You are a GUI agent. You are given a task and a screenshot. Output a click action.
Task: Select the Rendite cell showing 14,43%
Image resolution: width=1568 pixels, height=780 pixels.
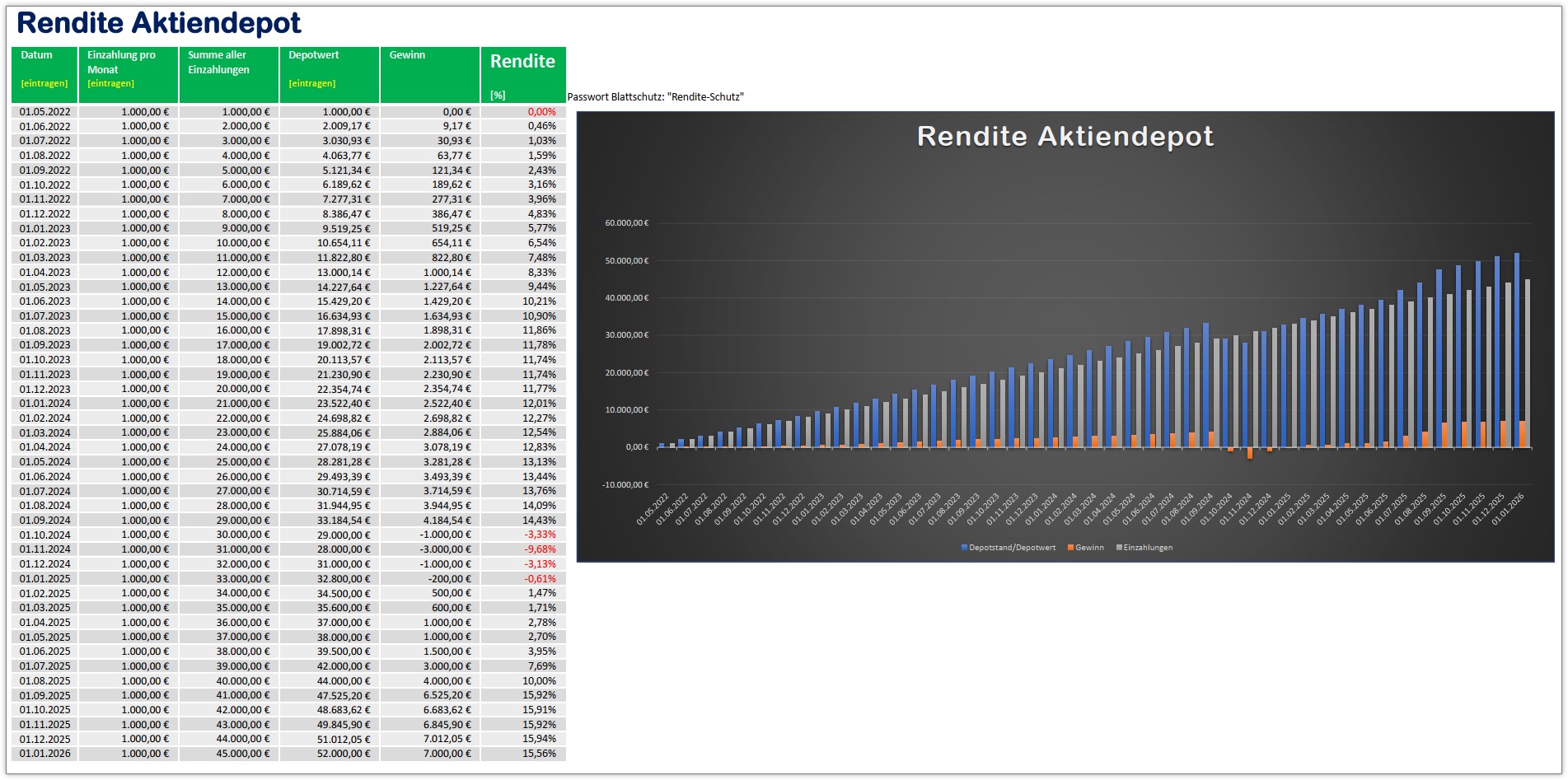click(524, 521)
